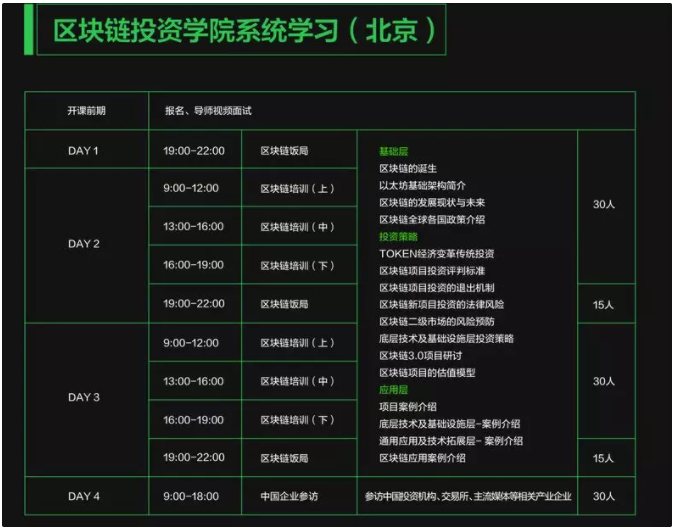Click the green 基础层 heading

point(393,151)
